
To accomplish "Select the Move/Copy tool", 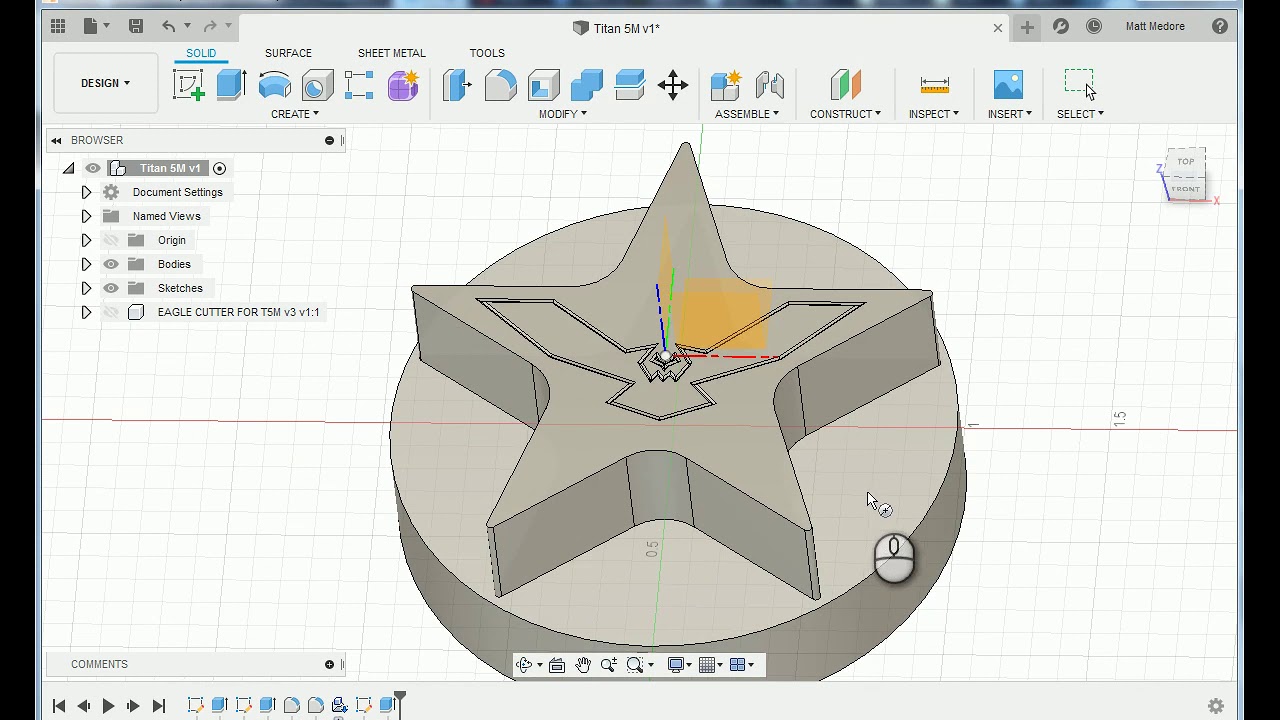I will [672, 85].
